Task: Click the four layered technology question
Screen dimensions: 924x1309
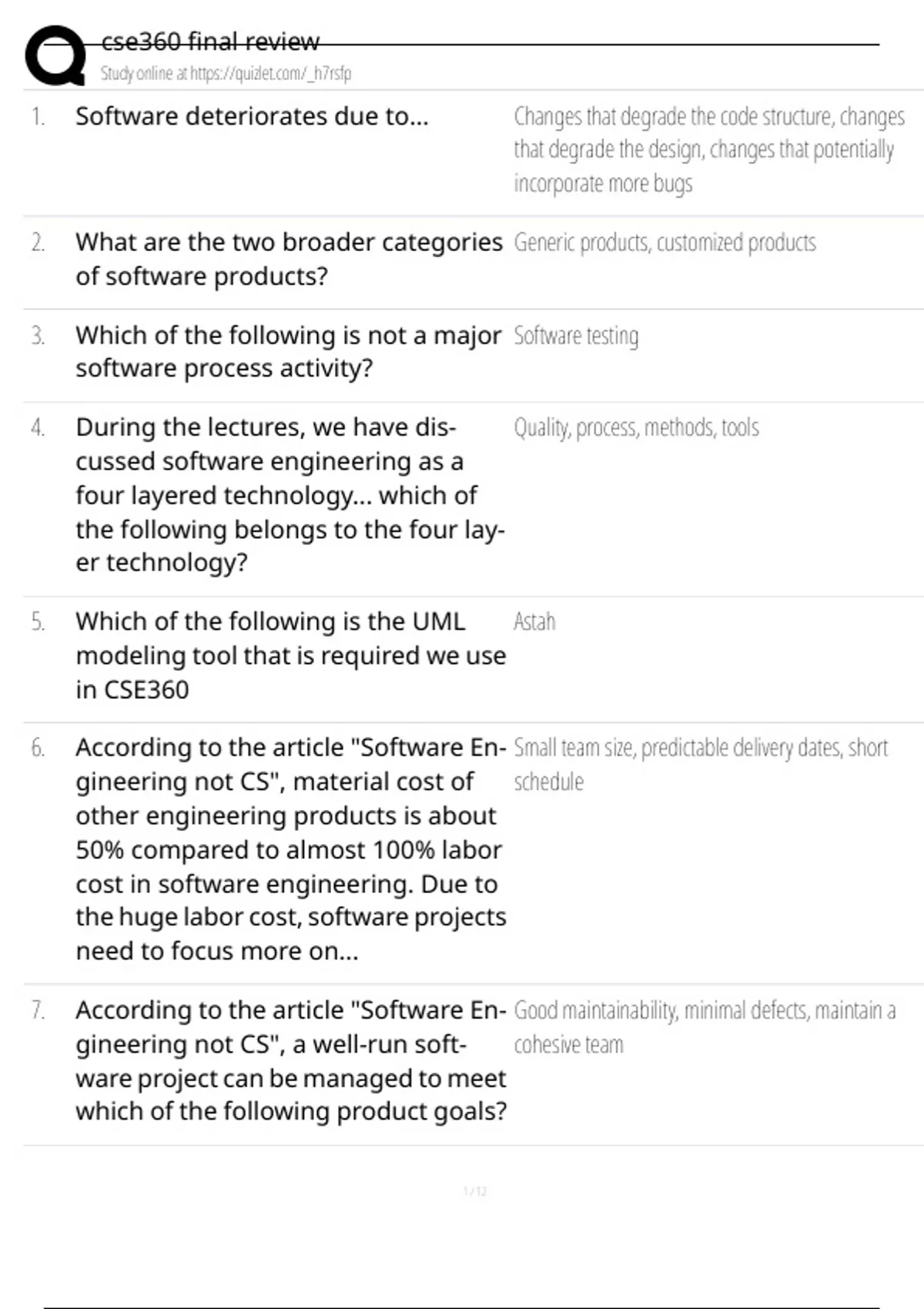Action: (x=290, y=494)
